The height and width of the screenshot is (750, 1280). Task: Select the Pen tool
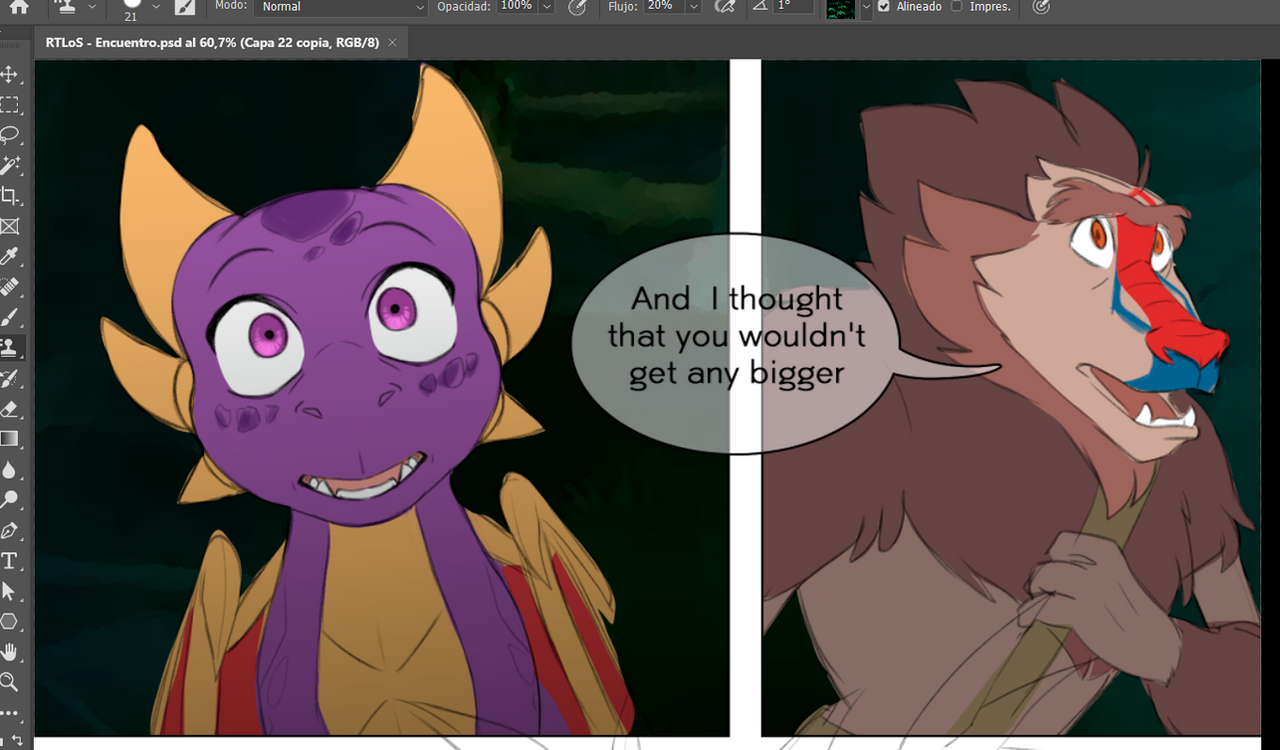(x=10, y=530)
